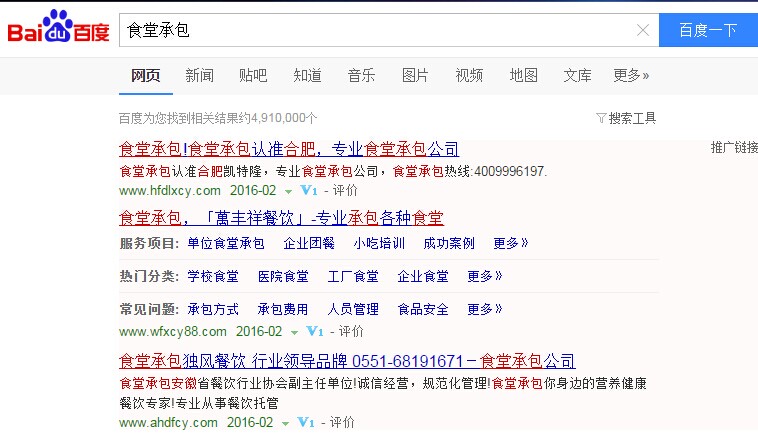Open 食品安全 question link
The height and width of the screenshot is (444, 758).
(423, 309)
